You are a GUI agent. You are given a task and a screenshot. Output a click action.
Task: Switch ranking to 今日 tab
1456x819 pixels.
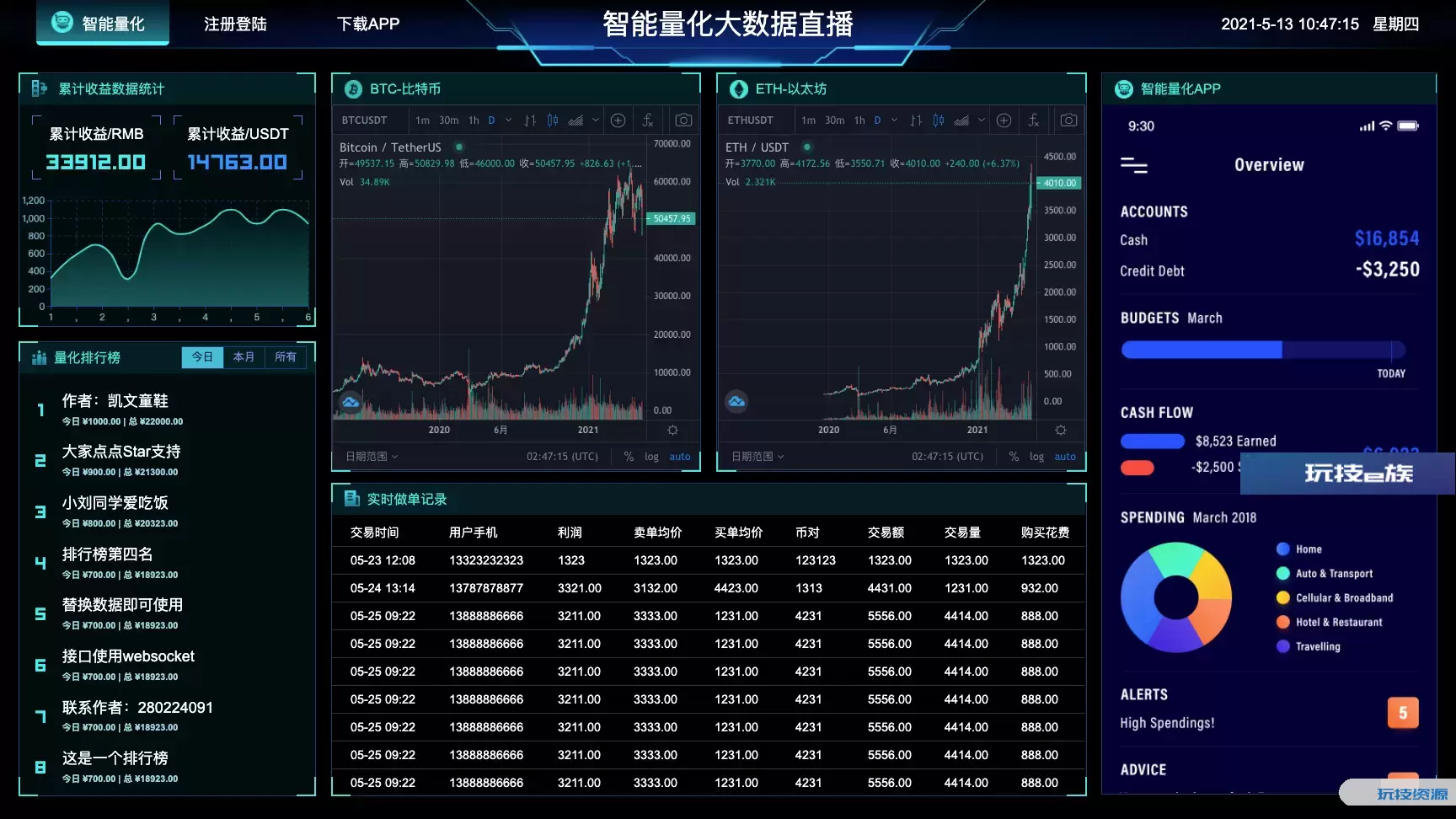[x=202, y=357]
